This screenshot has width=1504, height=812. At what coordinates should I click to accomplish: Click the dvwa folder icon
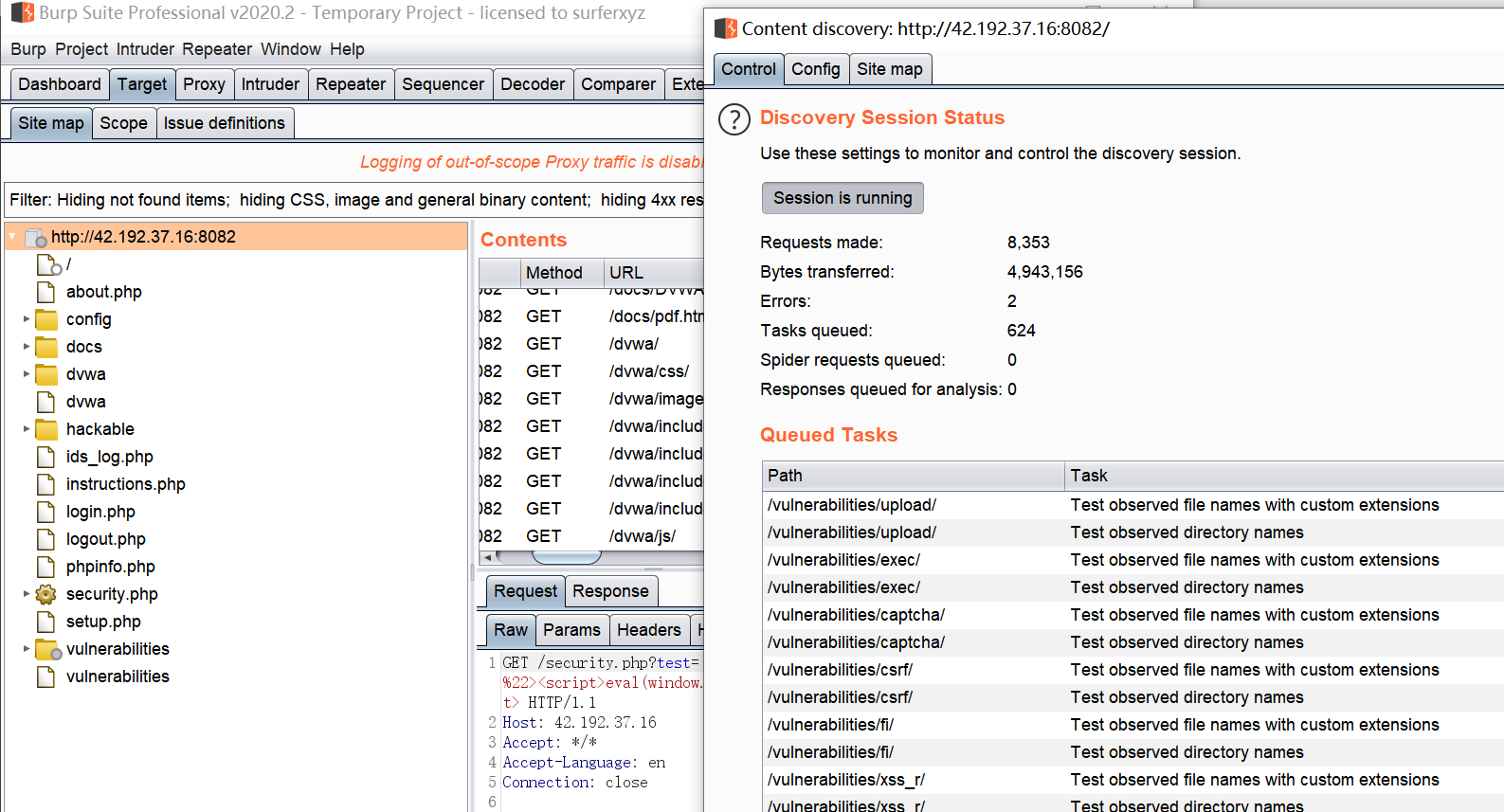click(x=46, y=374)
